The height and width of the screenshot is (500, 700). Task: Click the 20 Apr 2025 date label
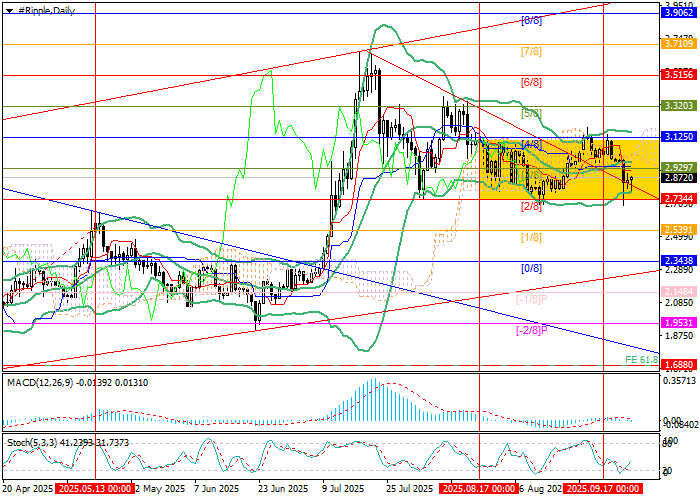point(28,488)
